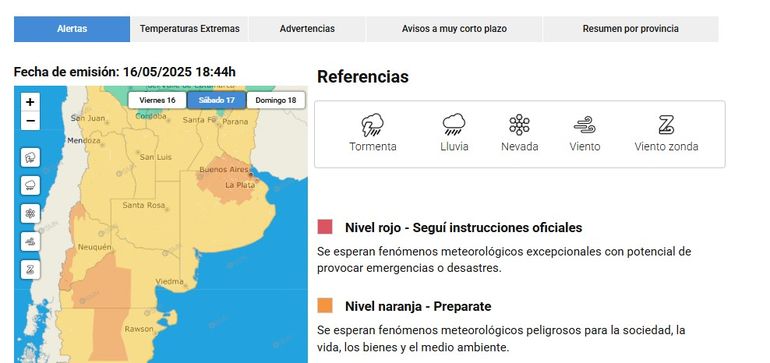Open the Temperaturas Extremas tab
Viewport: 770px width, 363px height.
[x=190, y=29]
